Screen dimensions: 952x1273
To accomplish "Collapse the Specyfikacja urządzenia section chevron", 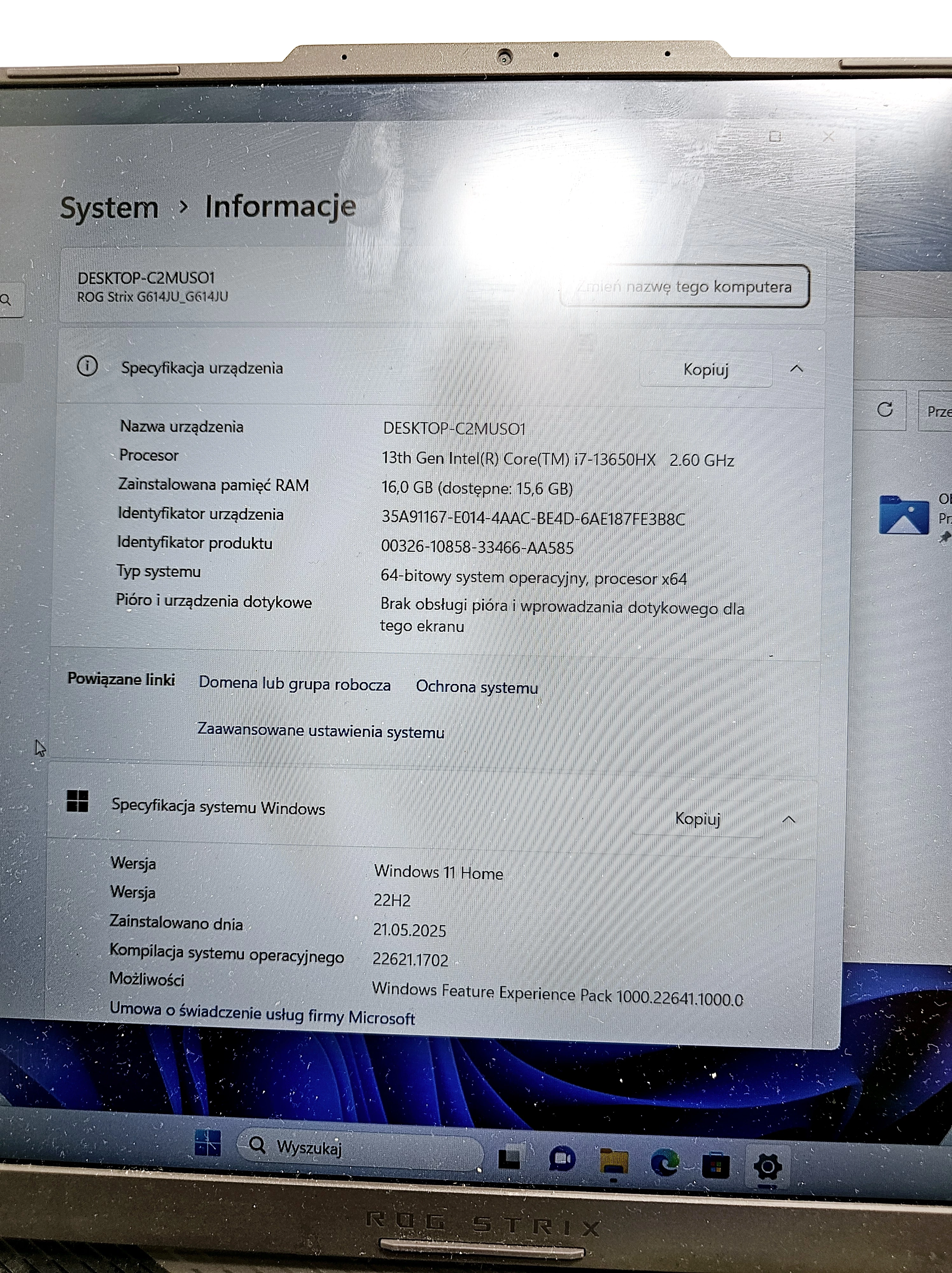I will 797,368.
